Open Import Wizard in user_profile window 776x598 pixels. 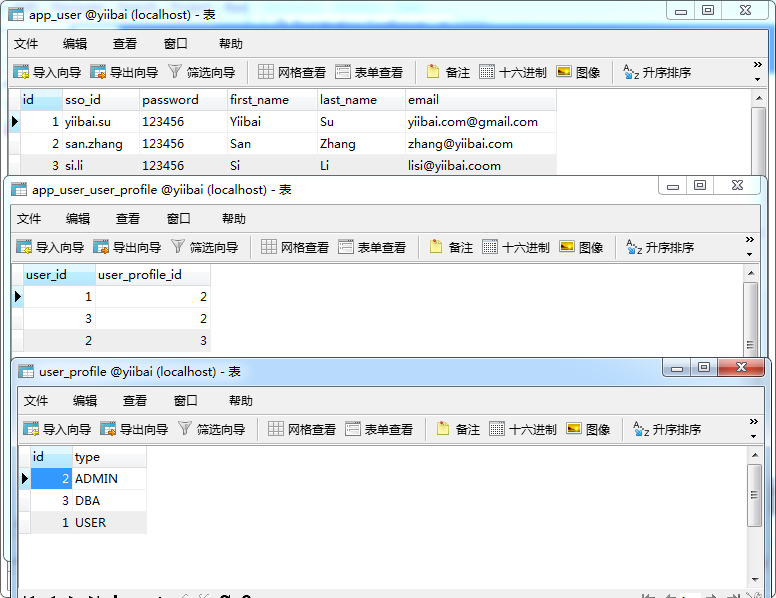[x=57, y=429]
